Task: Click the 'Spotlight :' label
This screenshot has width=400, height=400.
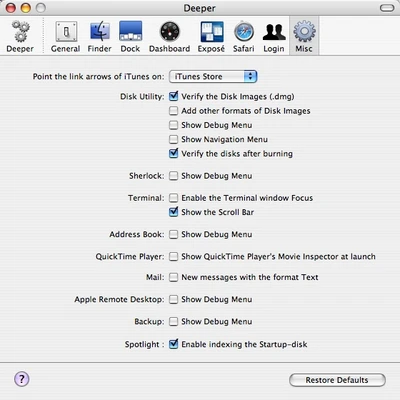Action: tap(144, 344)
